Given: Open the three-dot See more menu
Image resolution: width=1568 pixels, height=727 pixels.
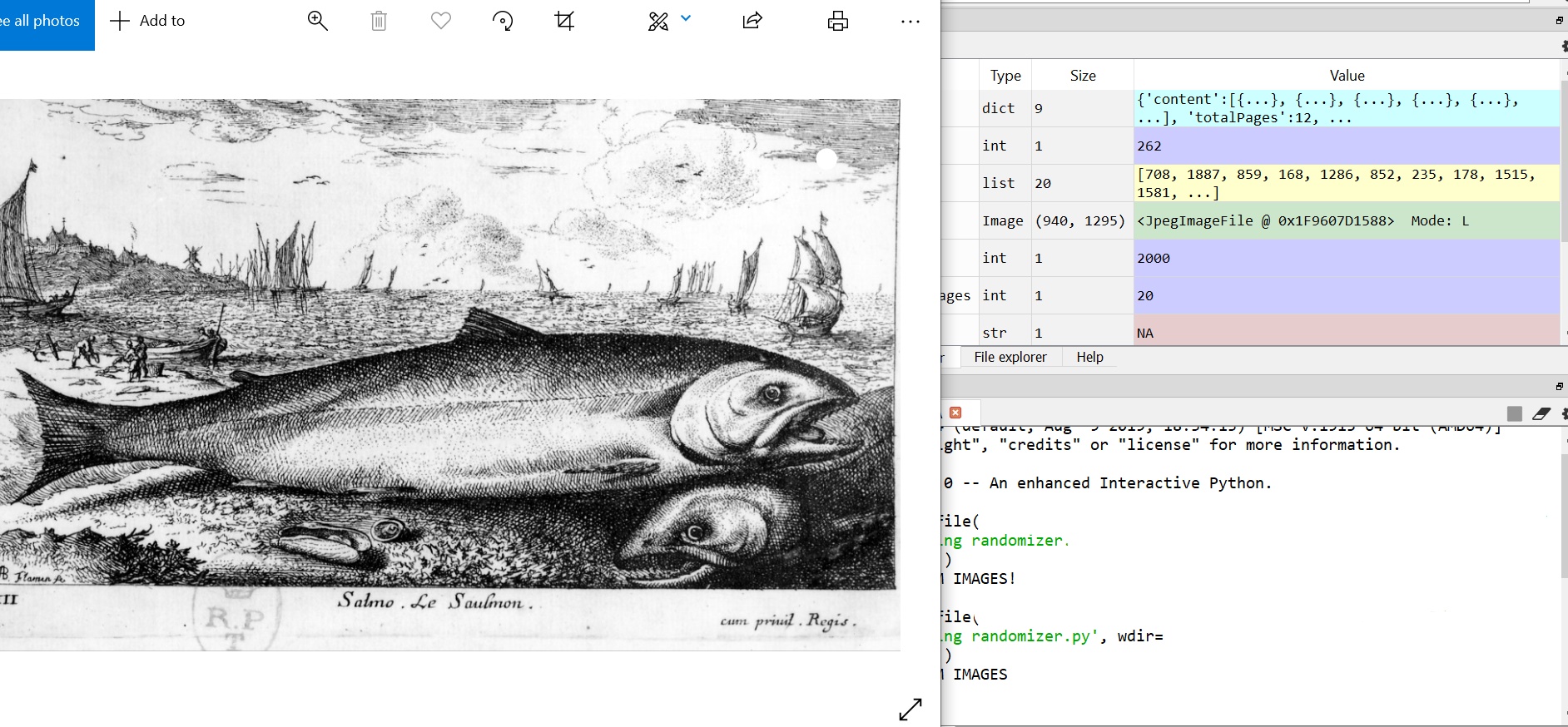Looking at the screenshot, I should tap(911, 22).
